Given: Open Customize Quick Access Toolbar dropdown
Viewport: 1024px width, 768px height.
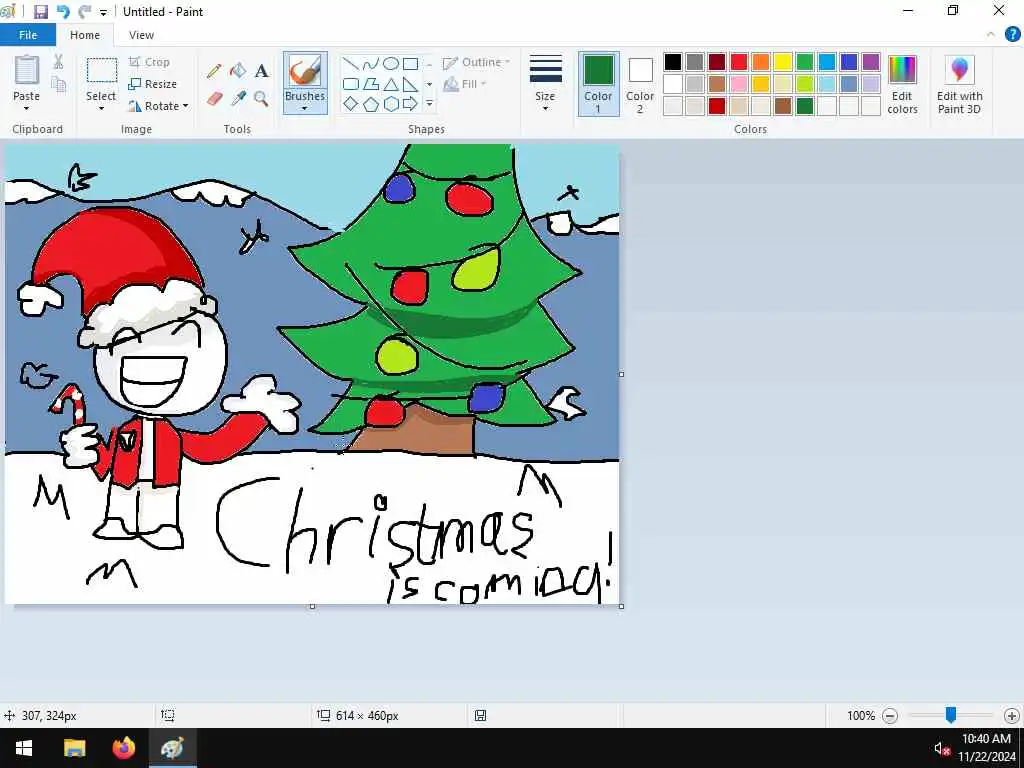Looking at the screenshot, I should (x=103, y=12).
